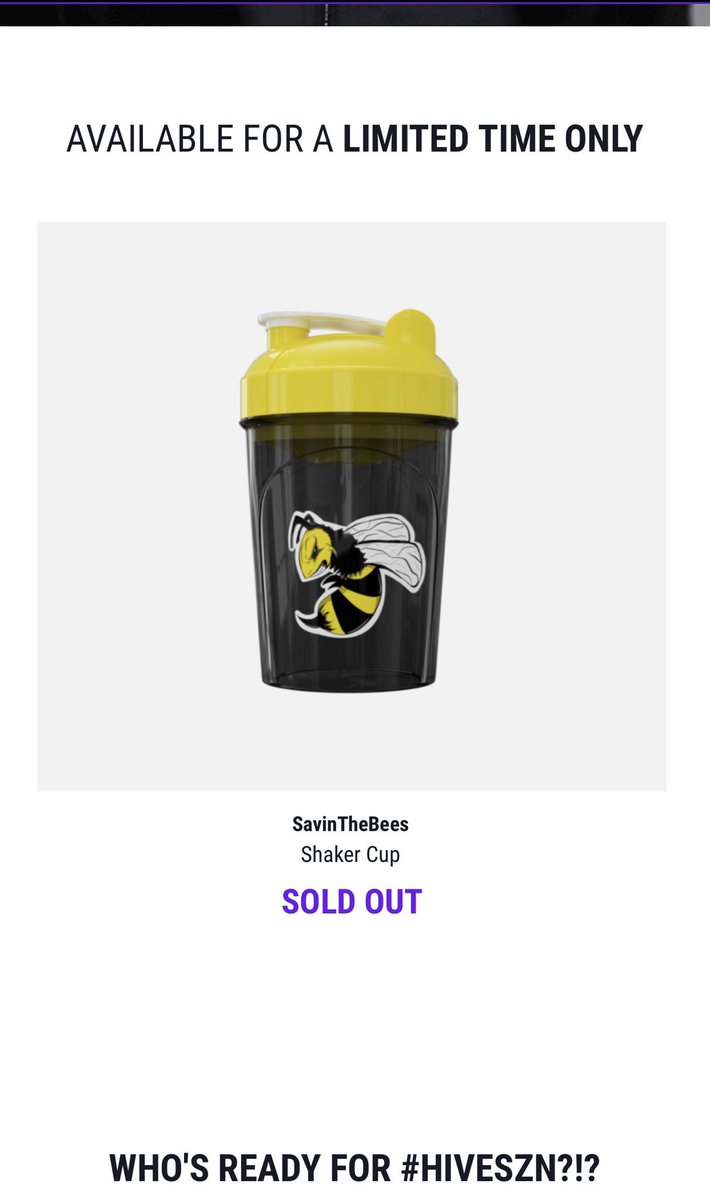
Task: Click the LIMITED TIME ONLY bold text
Action: 493,139
